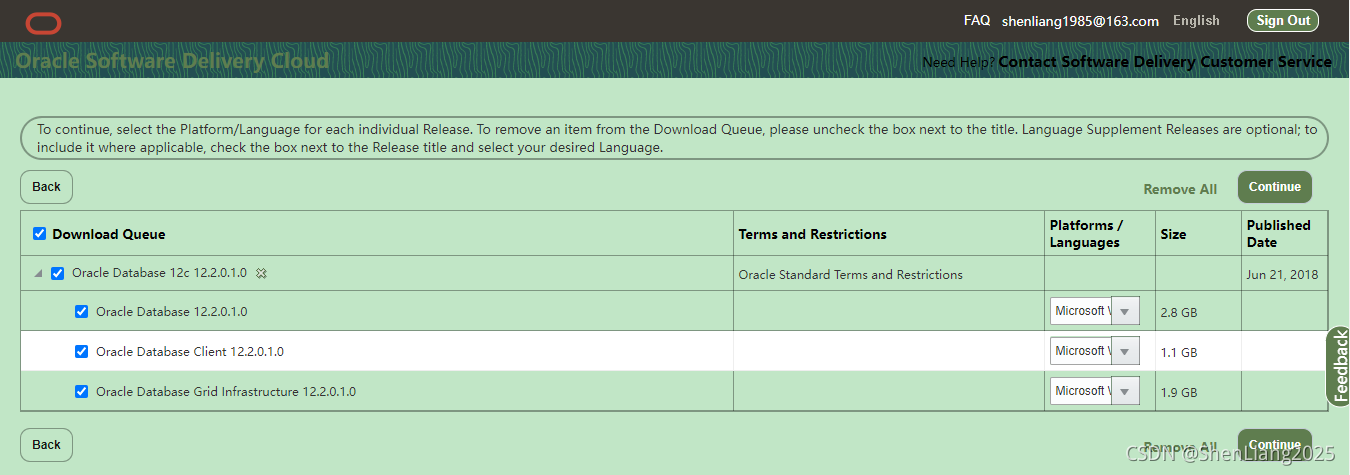Open Contact Software Delivery Customer Service link
The image size is (1350, 475).
(x=1165, y=62)
